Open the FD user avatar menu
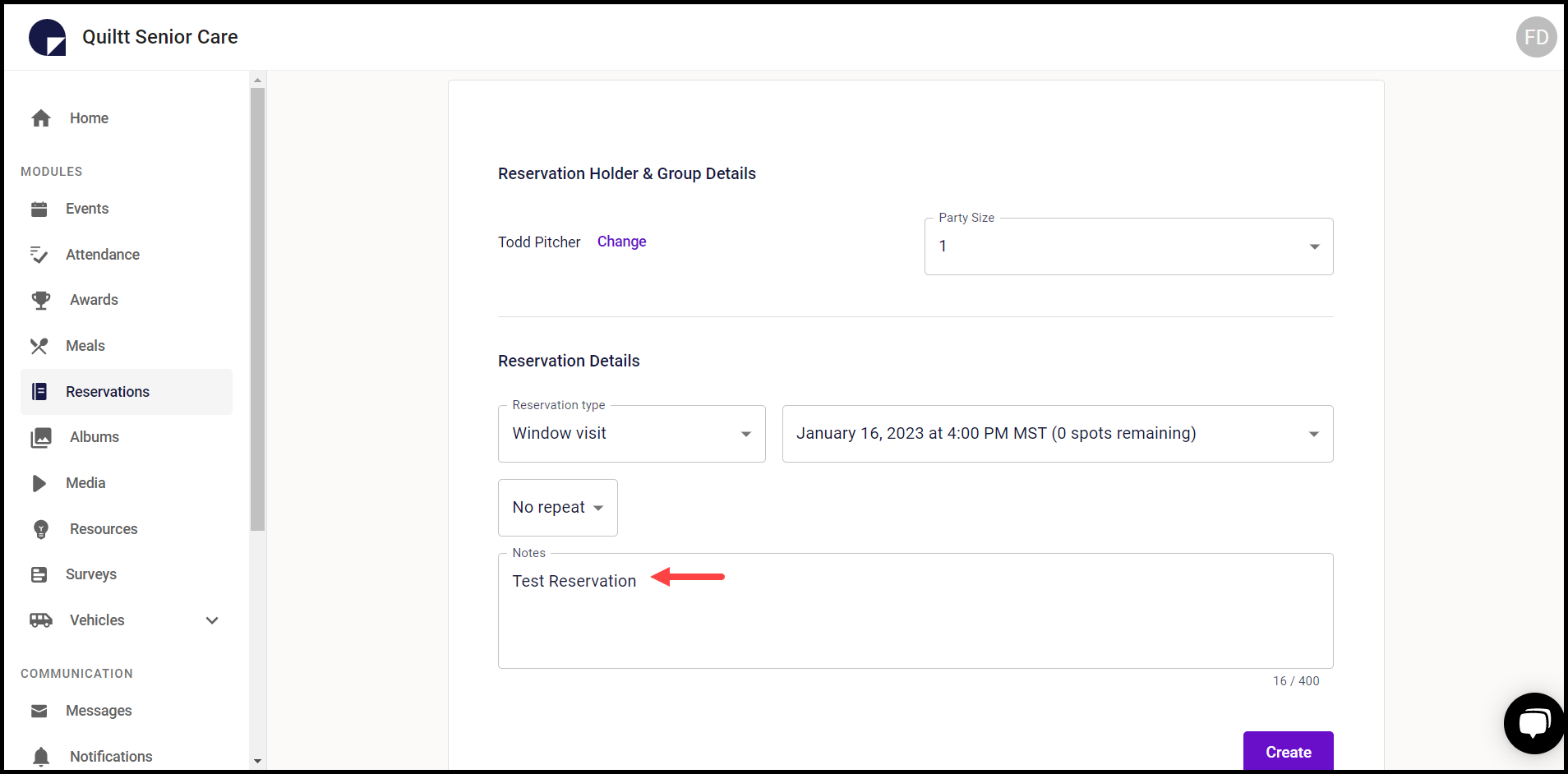1568x774 pixels. tap(1536, 37)
